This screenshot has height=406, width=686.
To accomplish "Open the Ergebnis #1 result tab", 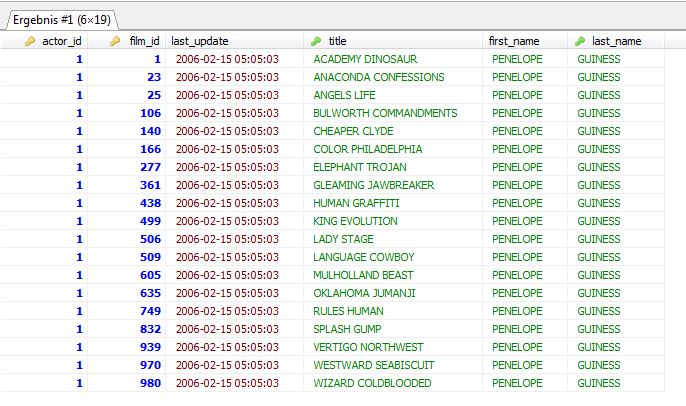I will pos(58,18).
